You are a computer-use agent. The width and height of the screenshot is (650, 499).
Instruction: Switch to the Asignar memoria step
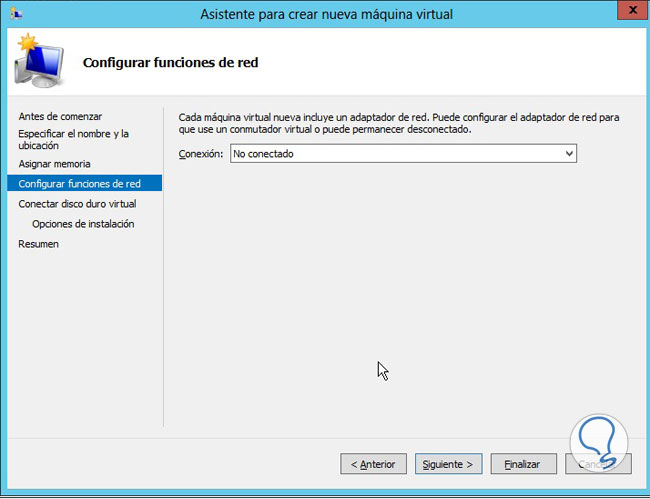(x=54, y=163)
